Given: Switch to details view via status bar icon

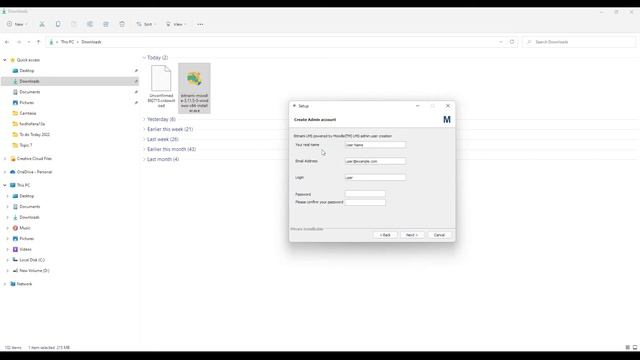Looking at the screenshot, I should point(627,347).
